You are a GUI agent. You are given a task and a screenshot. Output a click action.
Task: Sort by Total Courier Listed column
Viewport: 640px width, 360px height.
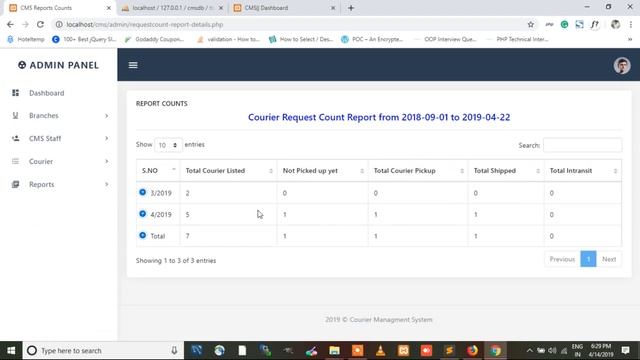pos(228,171)
